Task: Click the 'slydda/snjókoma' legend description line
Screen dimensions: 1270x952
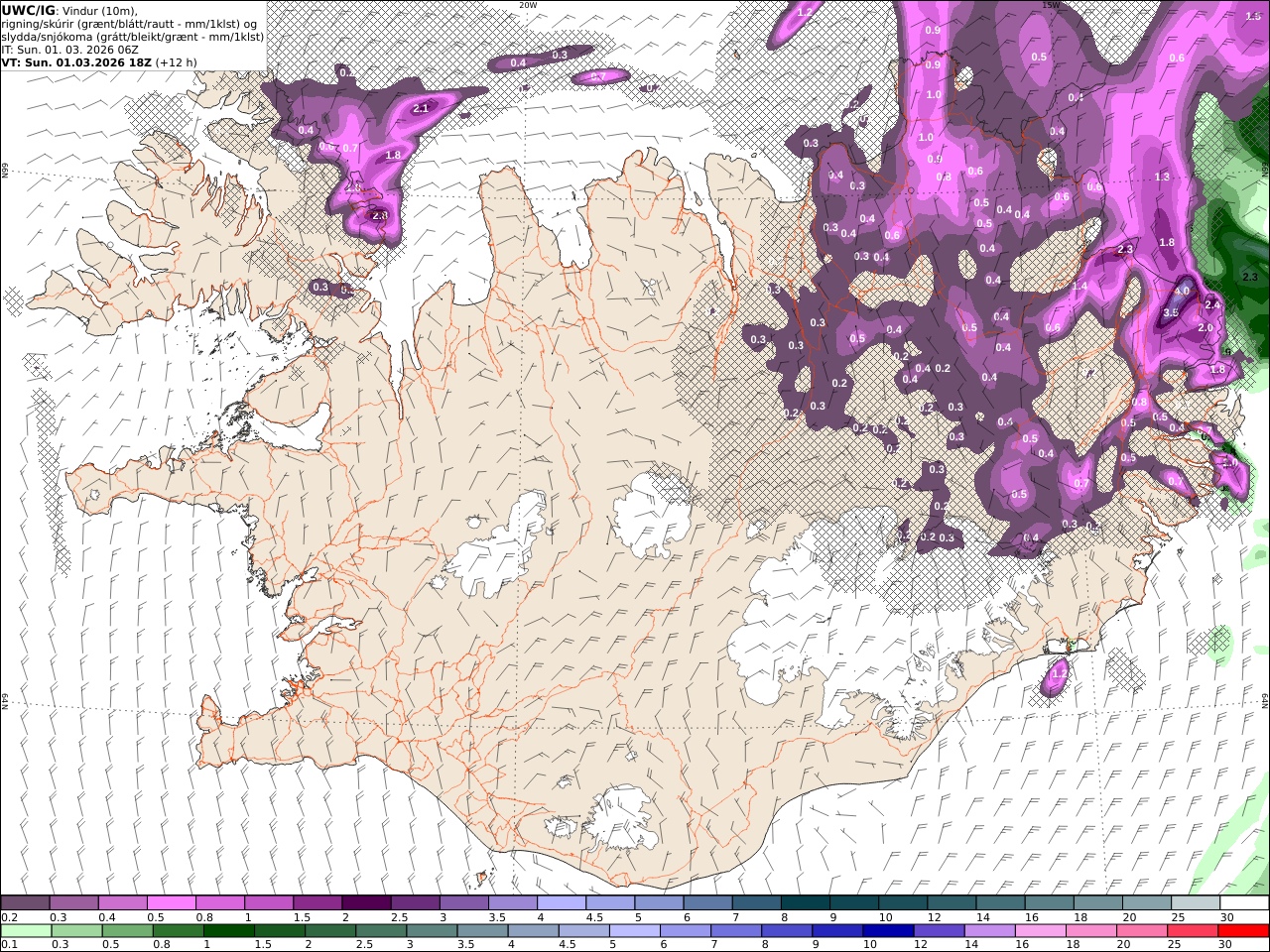Action: 133,36
